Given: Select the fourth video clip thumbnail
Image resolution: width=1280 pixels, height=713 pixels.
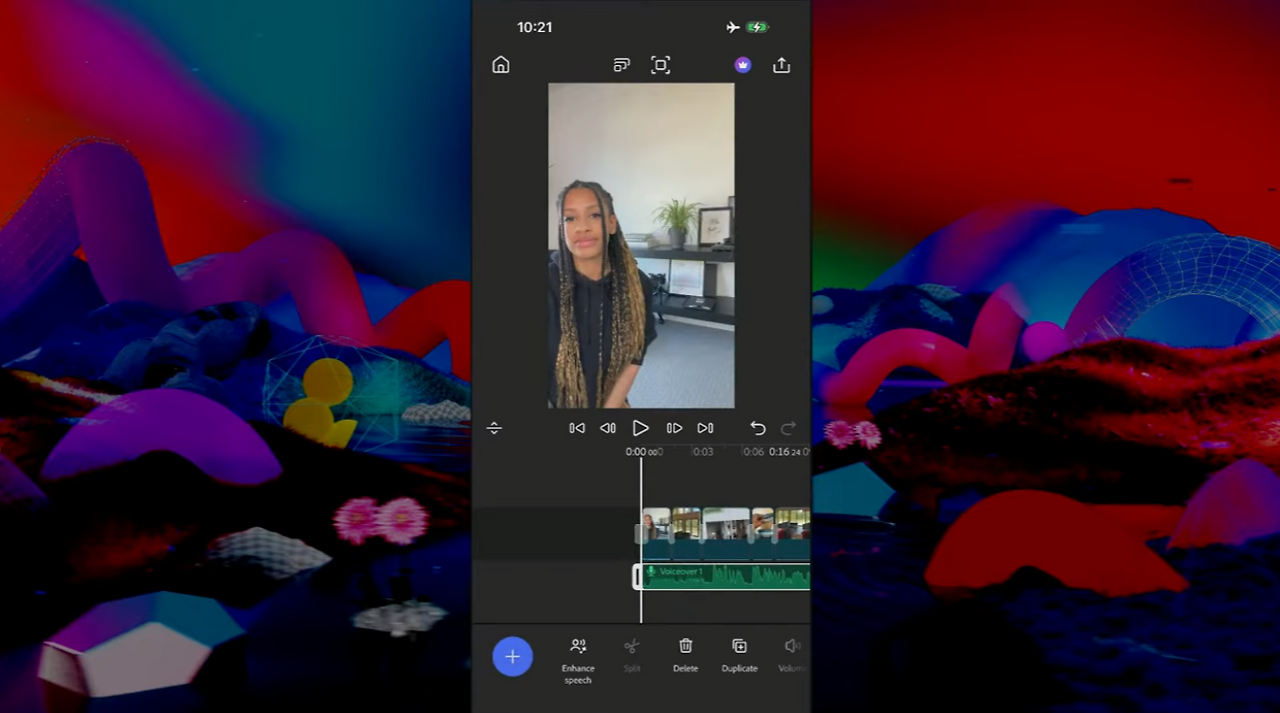Looking at the screenshot, I should pos(763,524).
